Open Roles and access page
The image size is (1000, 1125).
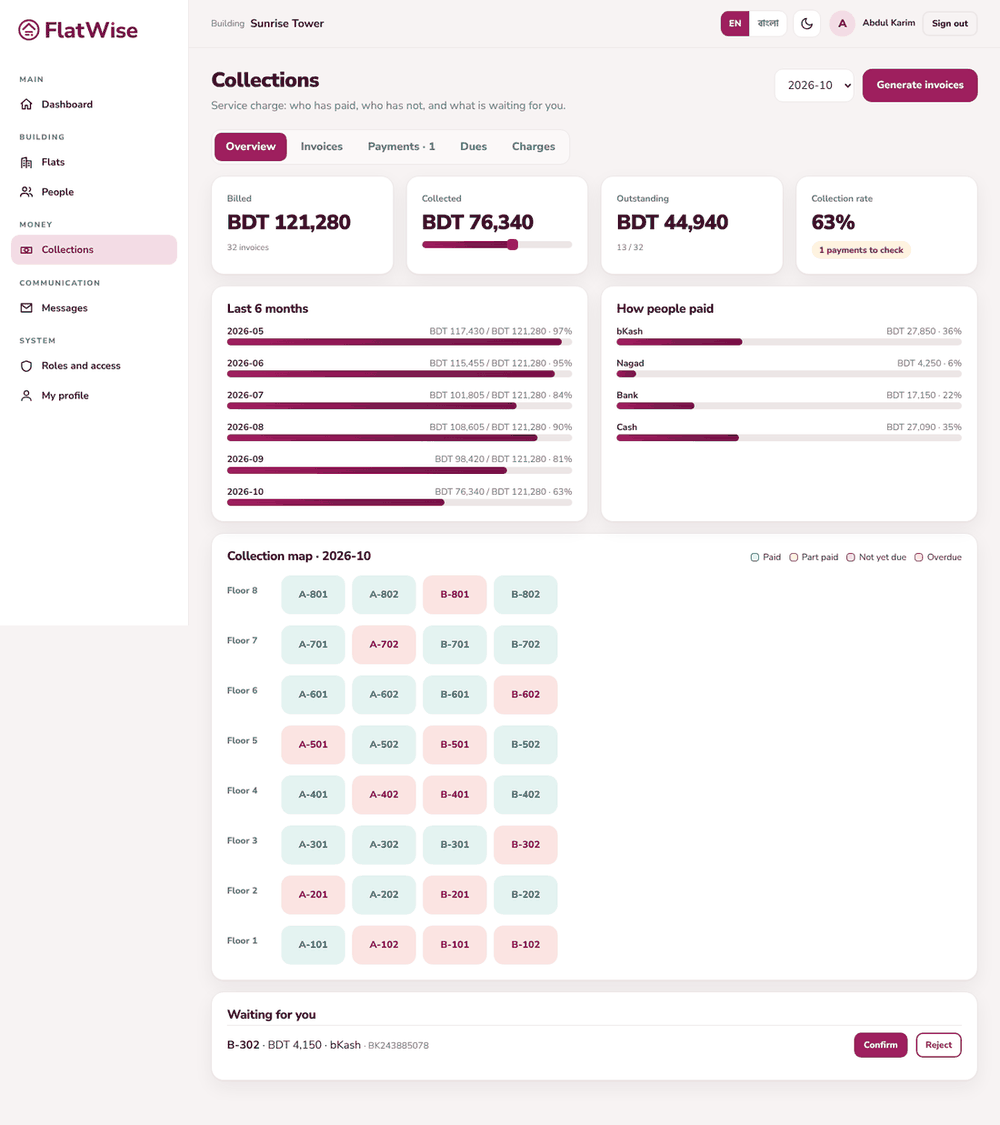click(94, 366)
